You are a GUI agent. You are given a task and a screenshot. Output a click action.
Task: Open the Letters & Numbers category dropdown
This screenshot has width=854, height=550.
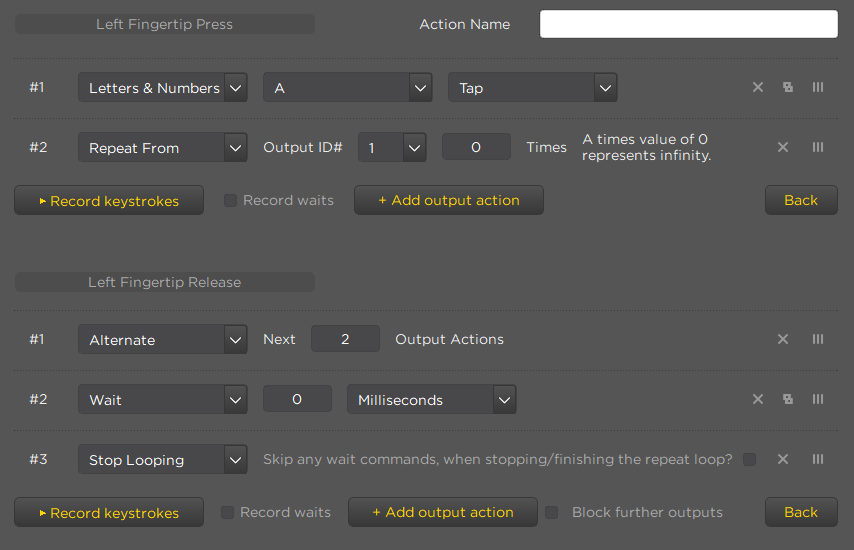(163, 88)
